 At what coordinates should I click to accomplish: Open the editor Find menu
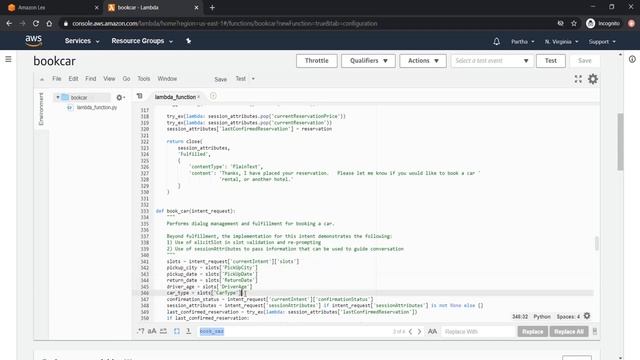(91, 78)
